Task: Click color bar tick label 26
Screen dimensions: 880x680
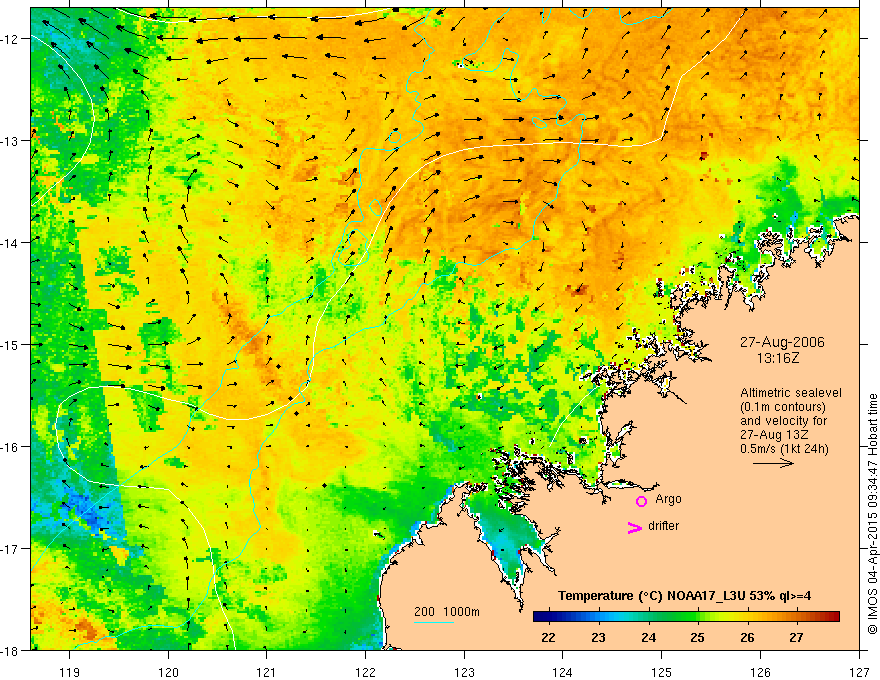Action: tap(747, 637)
